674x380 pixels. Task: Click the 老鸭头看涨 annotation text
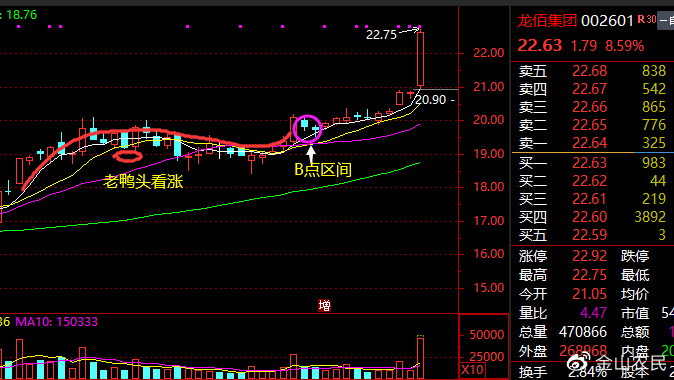(144, 182)
